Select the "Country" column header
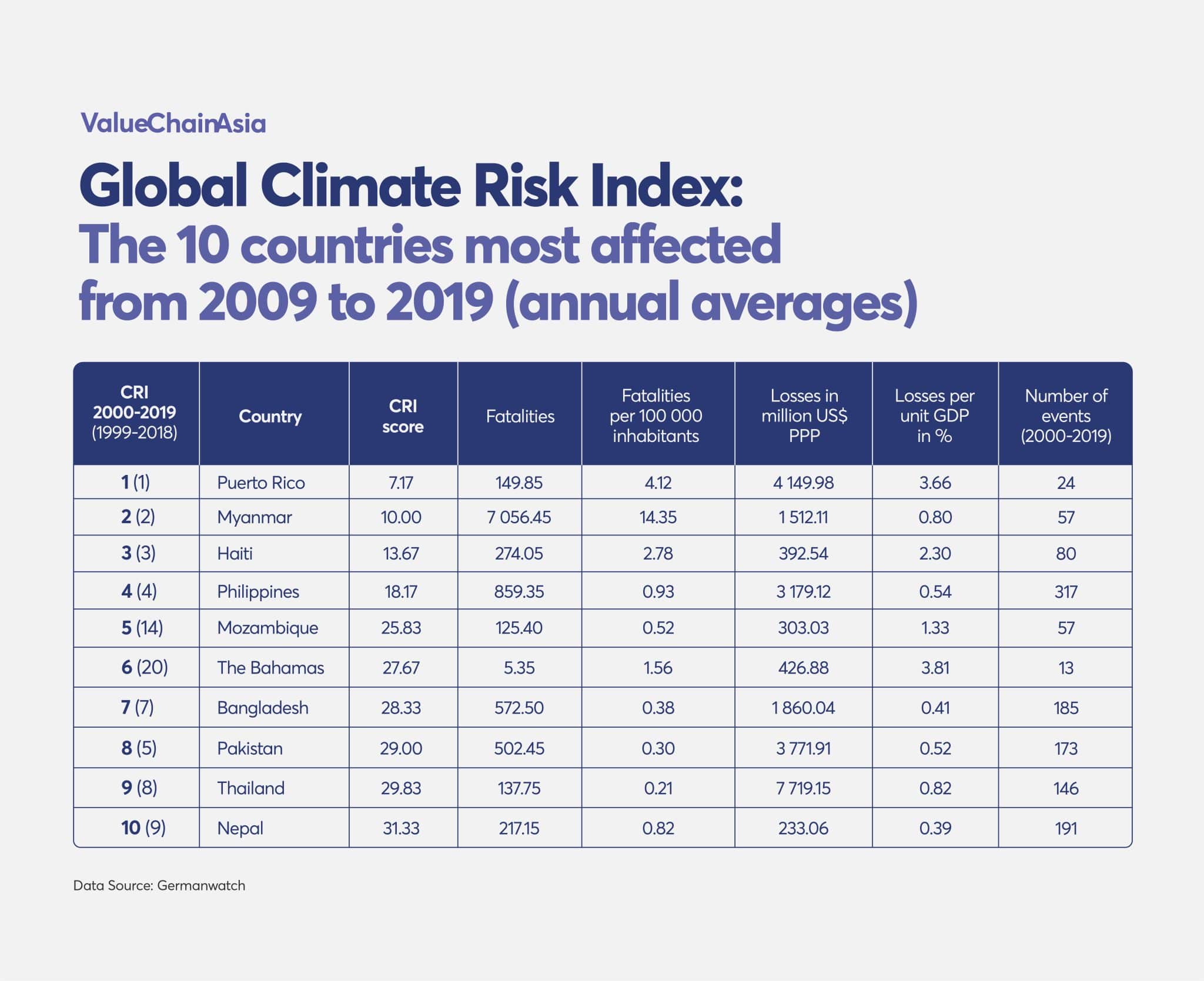The height and width of the screenshot is (981, 1204). 270,416
